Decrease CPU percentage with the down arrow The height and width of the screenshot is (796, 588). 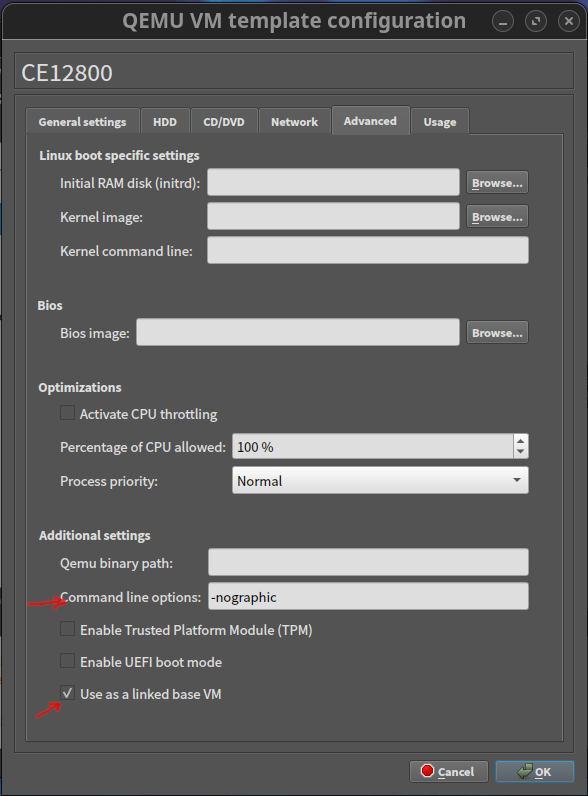(x=520, y=452)
